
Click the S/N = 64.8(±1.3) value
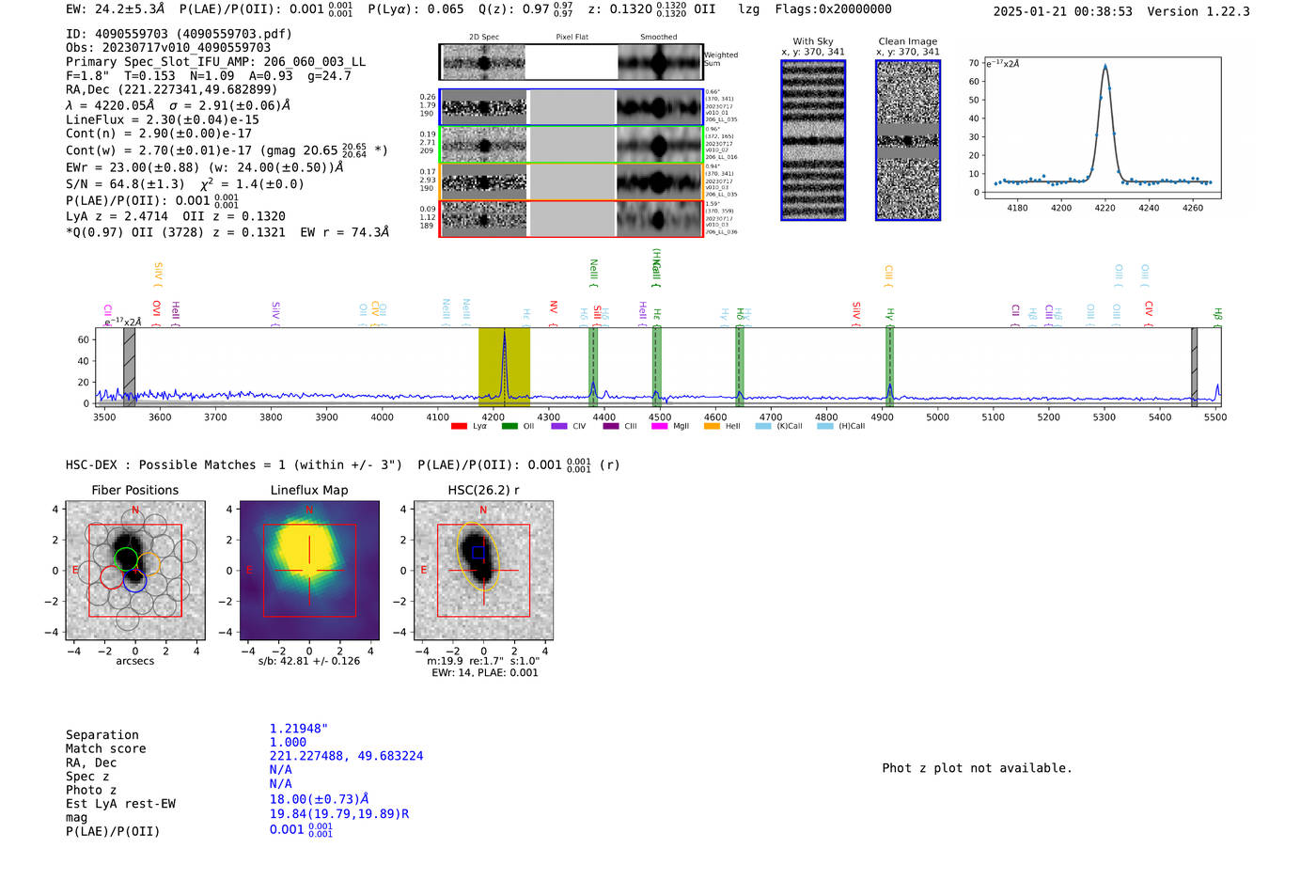click(x=125, y=184)
